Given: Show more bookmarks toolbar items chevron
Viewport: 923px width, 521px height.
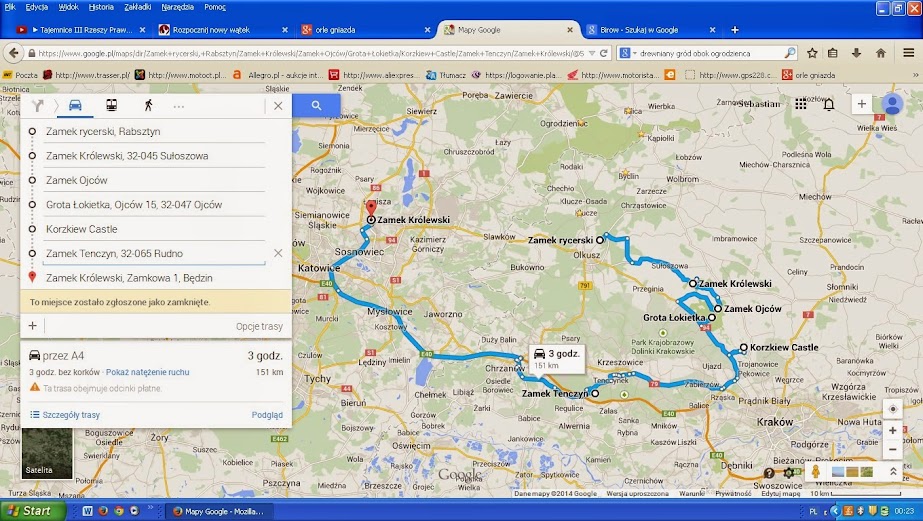Looking at the screenshot, I should [915, 75].
